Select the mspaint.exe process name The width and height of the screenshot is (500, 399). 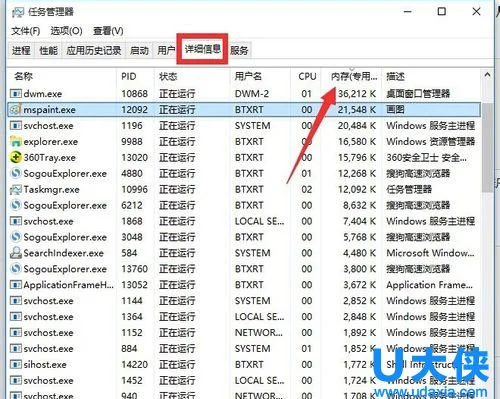click(49, 110)
